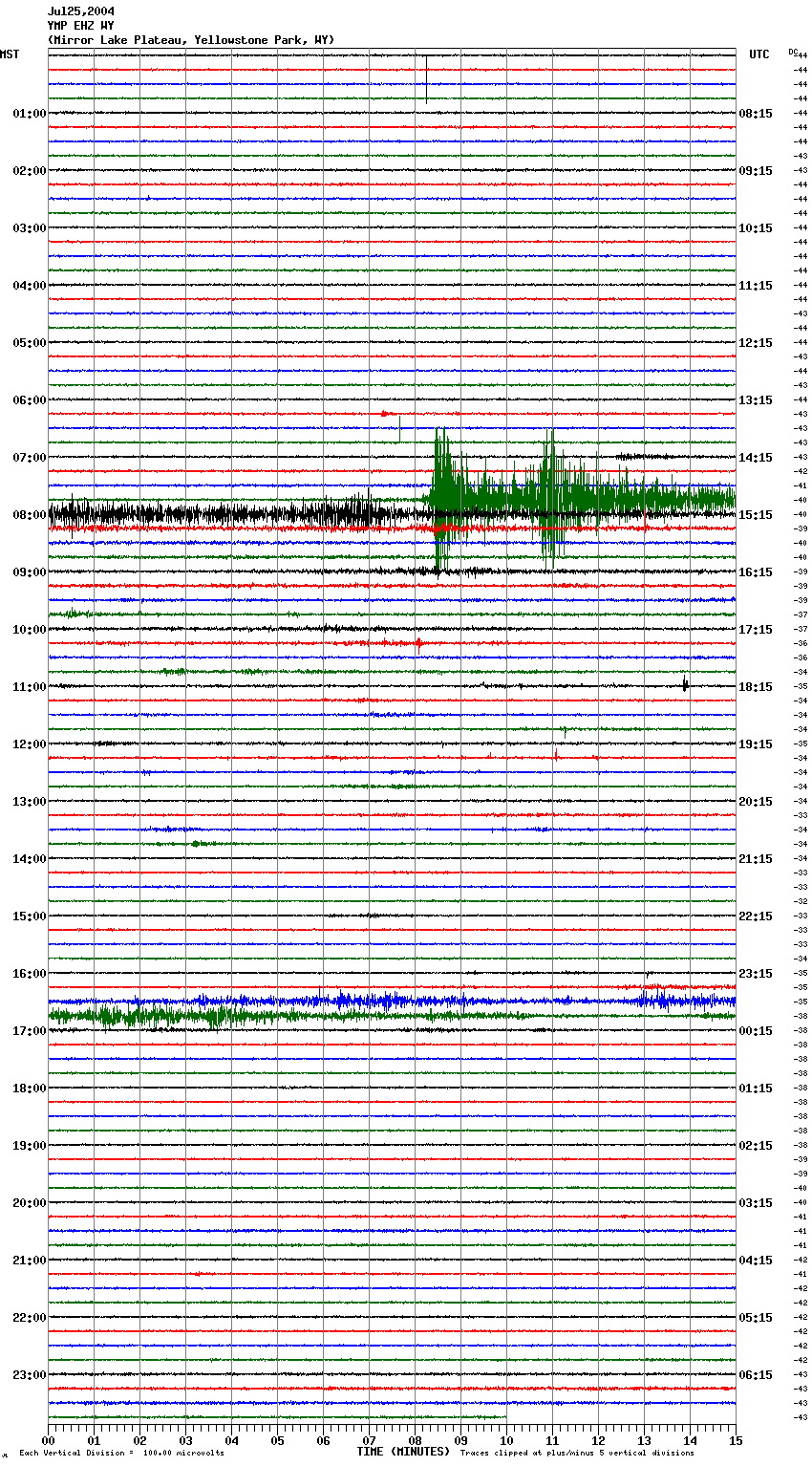Select the 17:00 MST hour label

[30, 1031]
